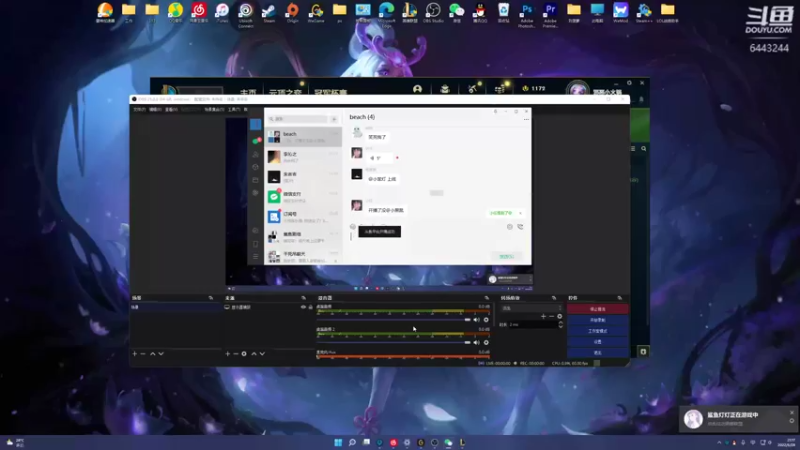Remove the selected OBS source with the minus button
The width and height of the screenshot is (800, 450).
[236, 354]
